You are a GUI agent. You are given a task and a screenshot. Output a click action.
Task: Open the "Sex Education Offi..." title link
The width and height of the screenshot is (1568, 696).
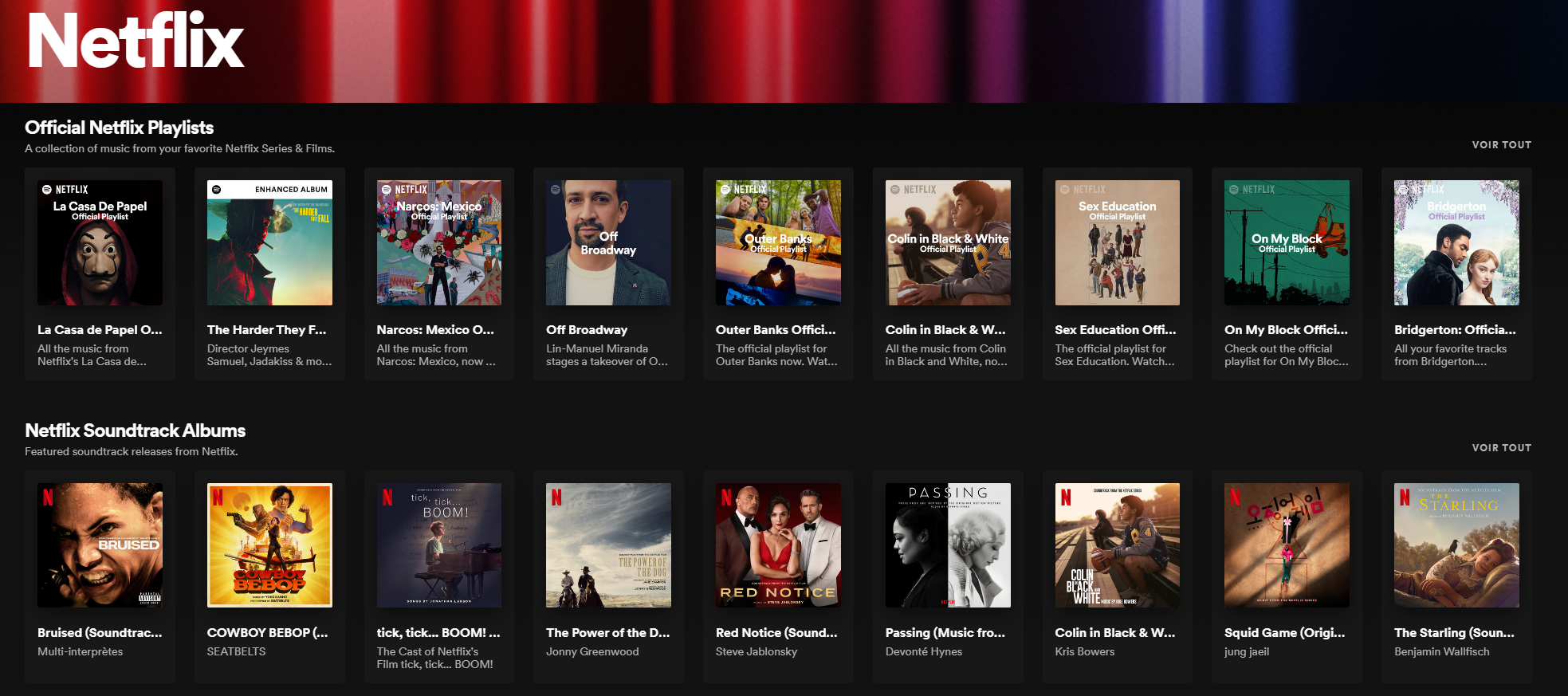coord(1115,330)
